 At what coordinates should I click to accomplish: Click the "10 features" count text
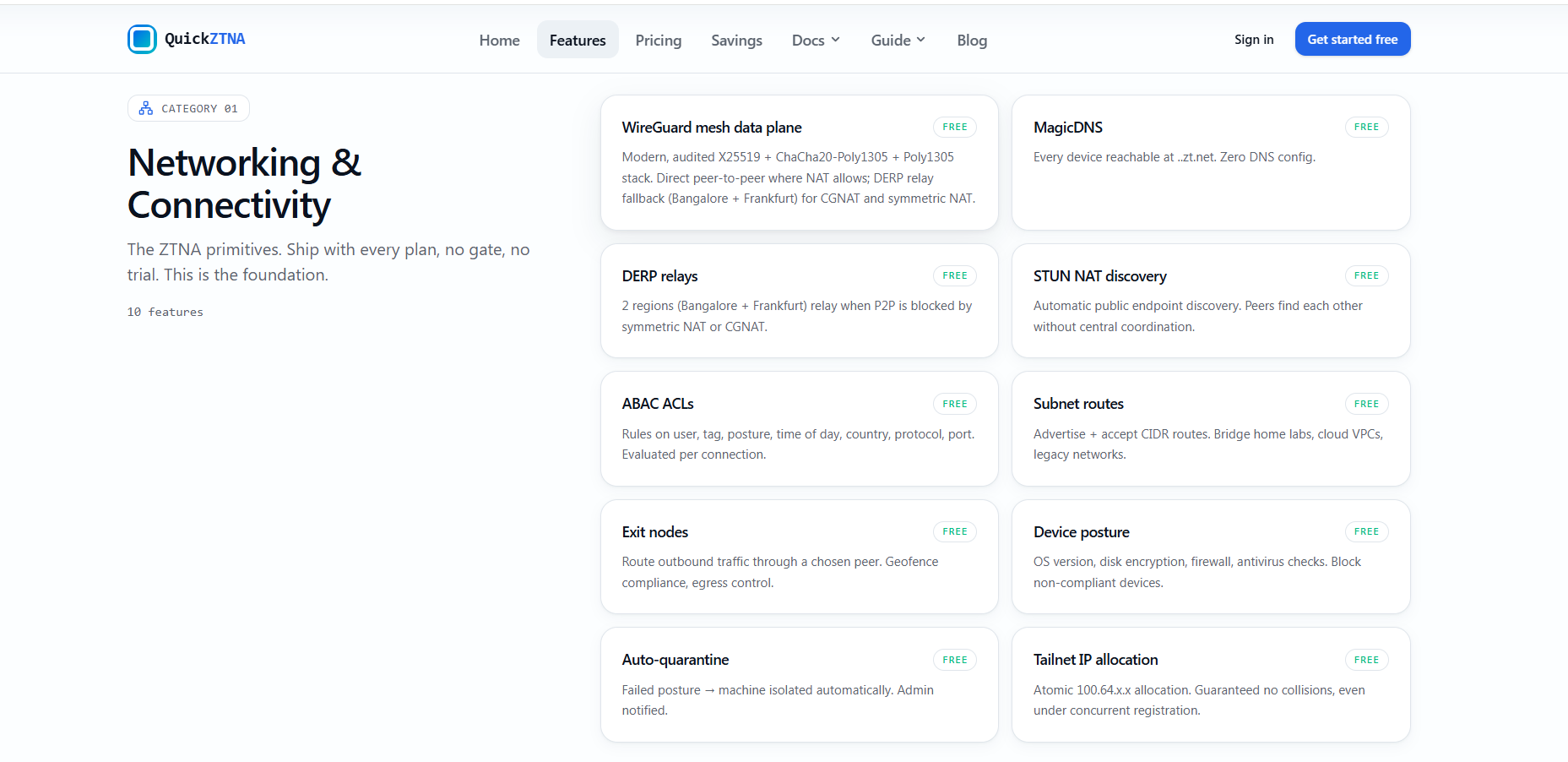click(165, 312)
